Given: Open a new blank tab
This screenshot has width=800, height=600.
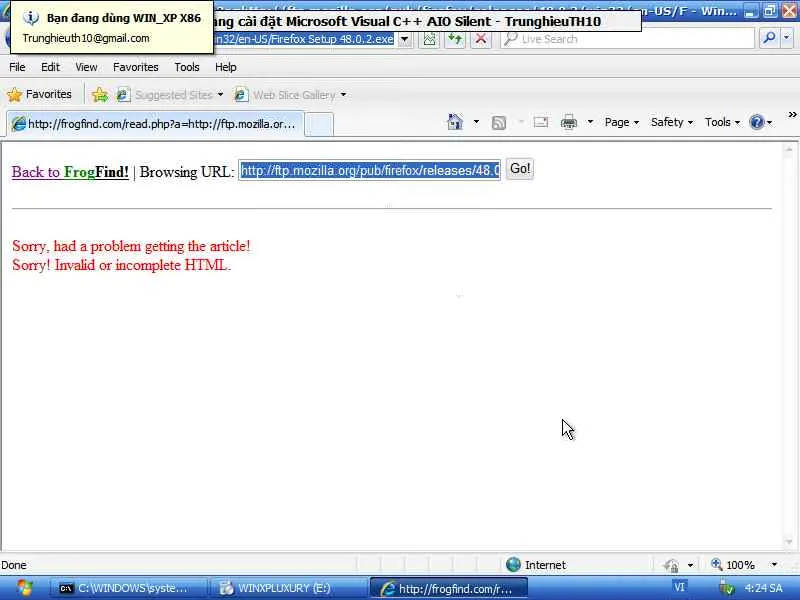Looking at the screenshot, I should point(319,124).
